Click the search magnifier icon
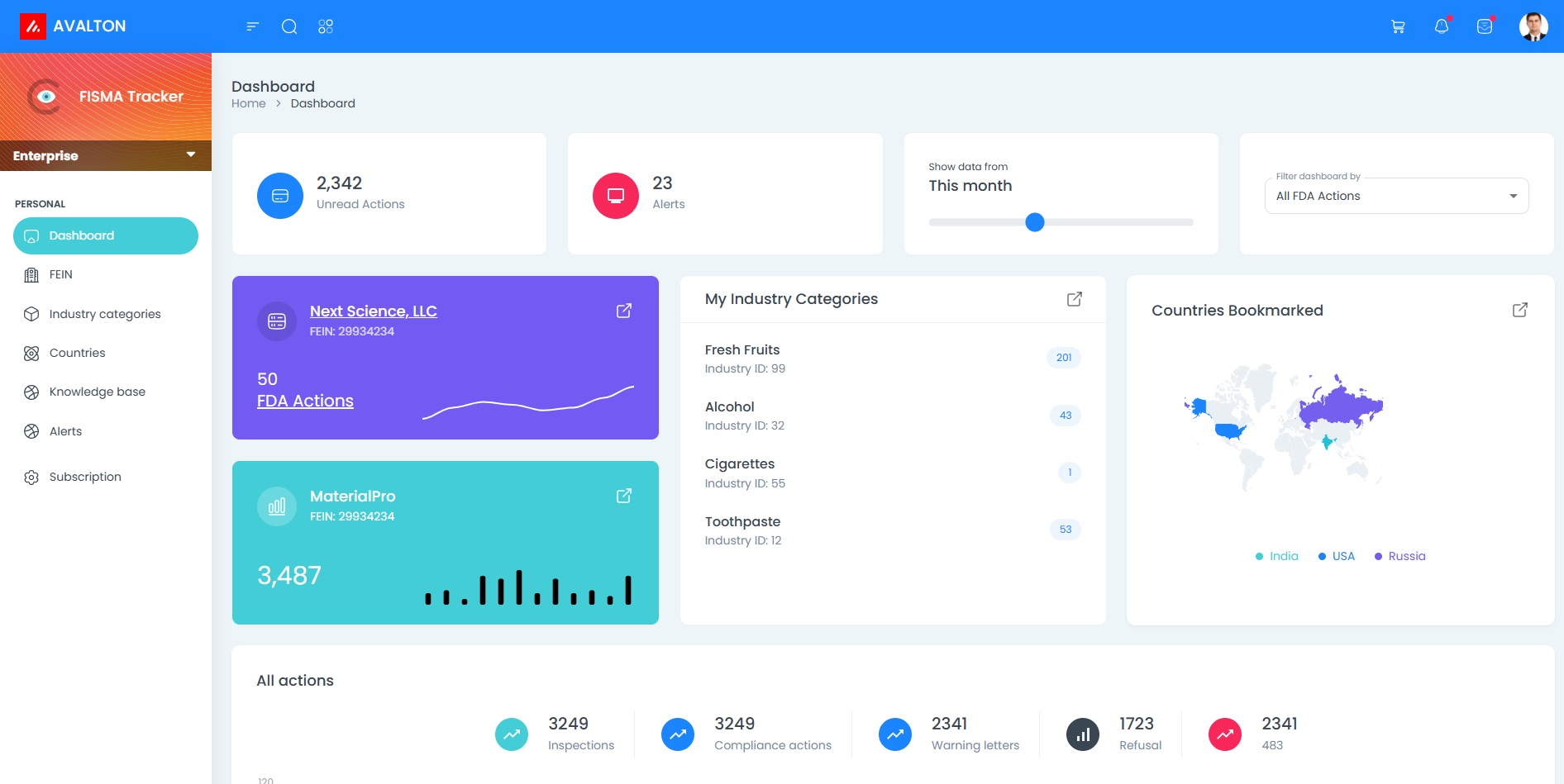 pyautogui.click(x=289, y=26)
